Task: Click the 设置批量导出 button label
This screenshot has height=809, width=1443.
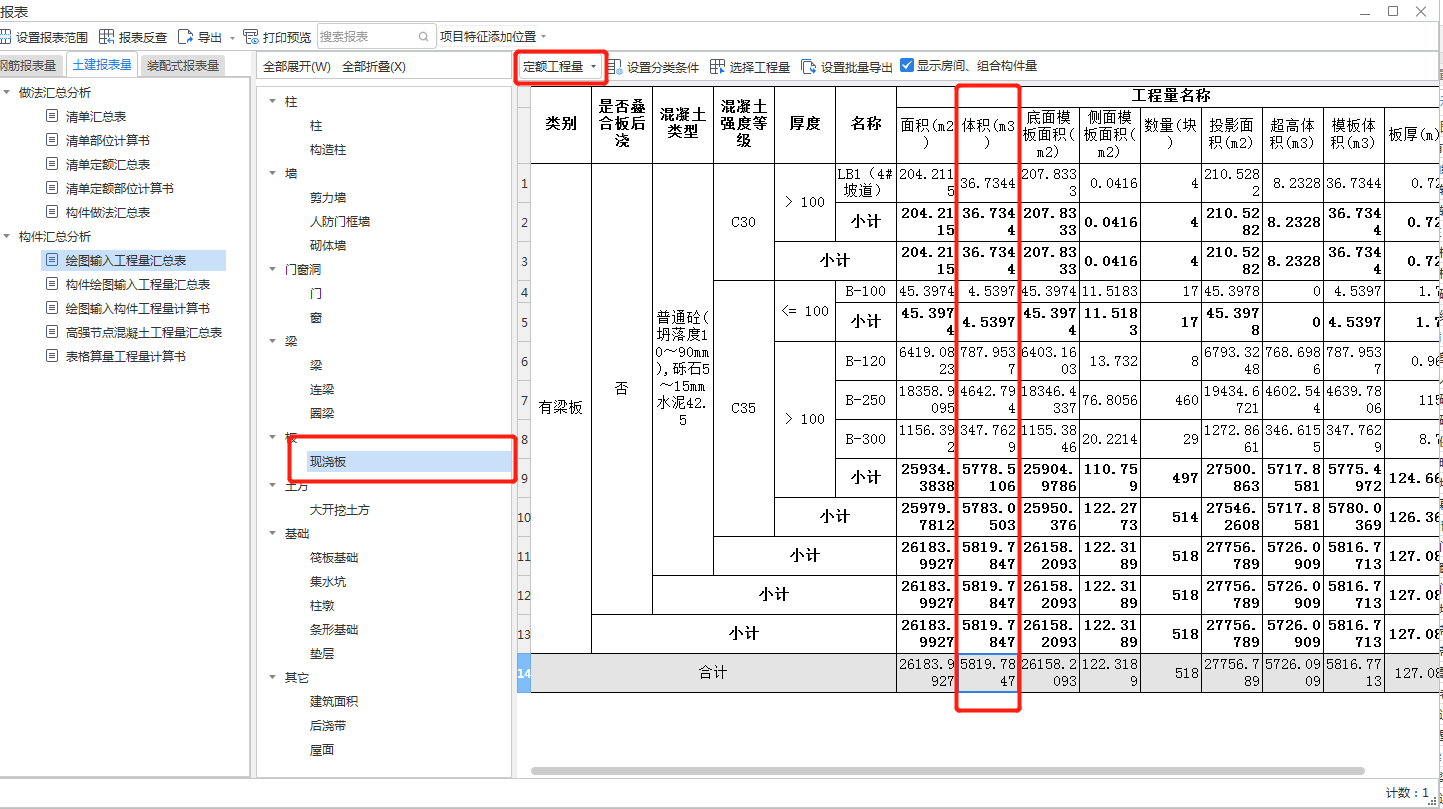Action: pyautogui.click(x=857, y=67)
